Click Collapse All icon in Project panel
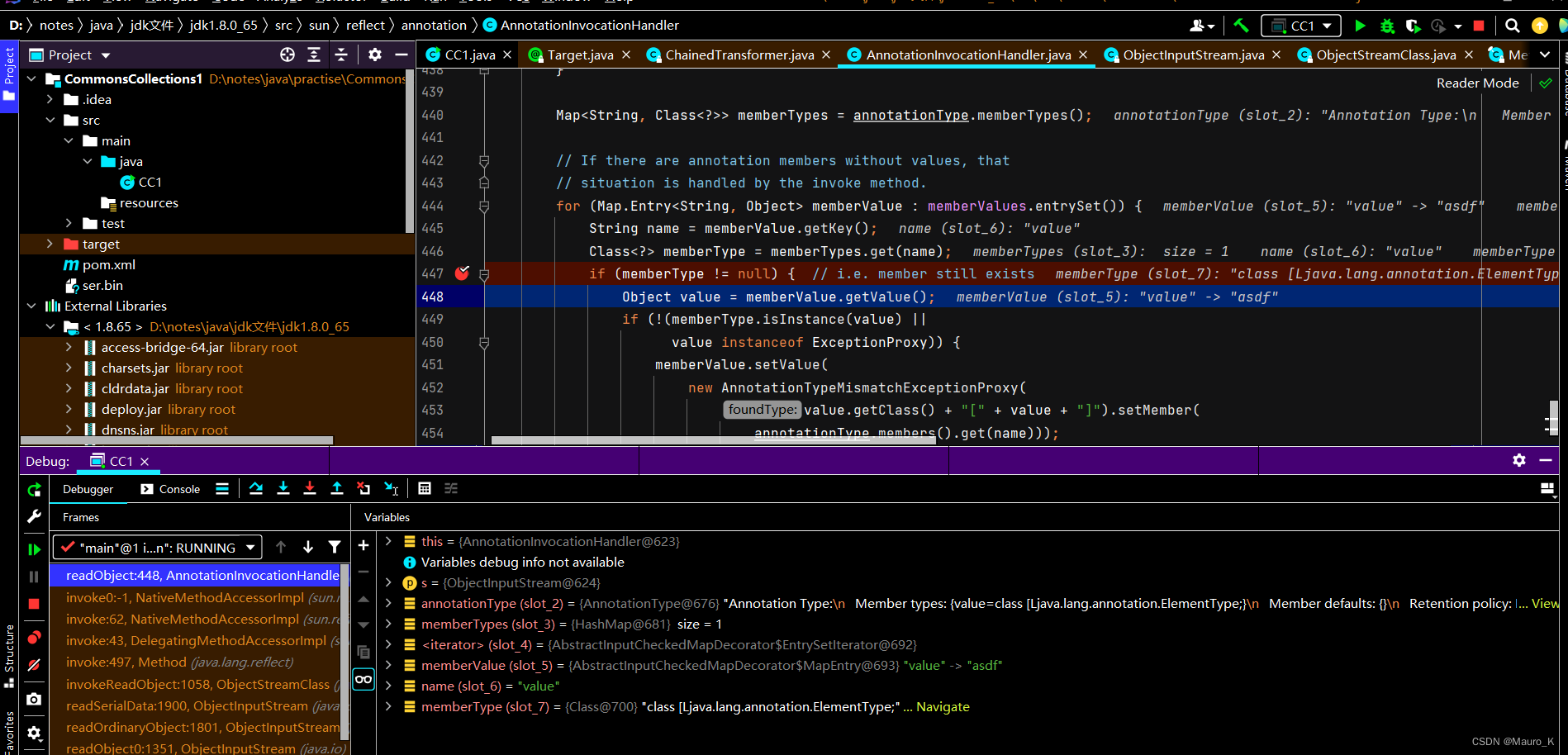Image resolution: width=1568 pixels, height=755 pixels. coord(341,55)
